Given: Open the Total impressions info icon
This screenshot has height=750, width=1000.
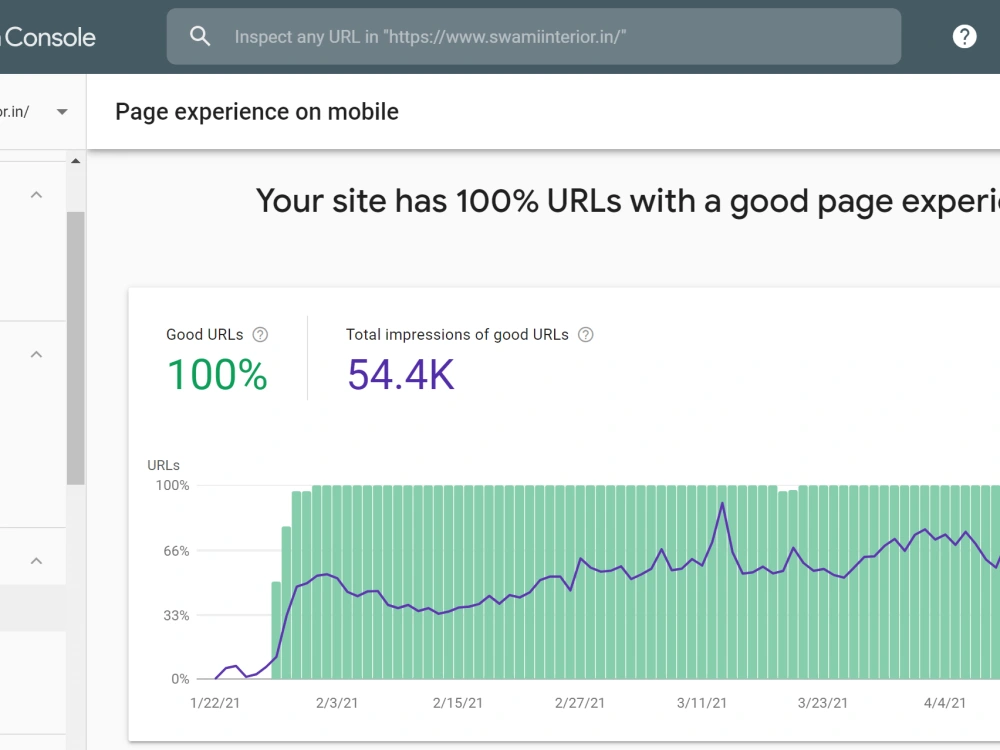Looking at the screenshot, I should pyautogui.click(x=585, y=335).
